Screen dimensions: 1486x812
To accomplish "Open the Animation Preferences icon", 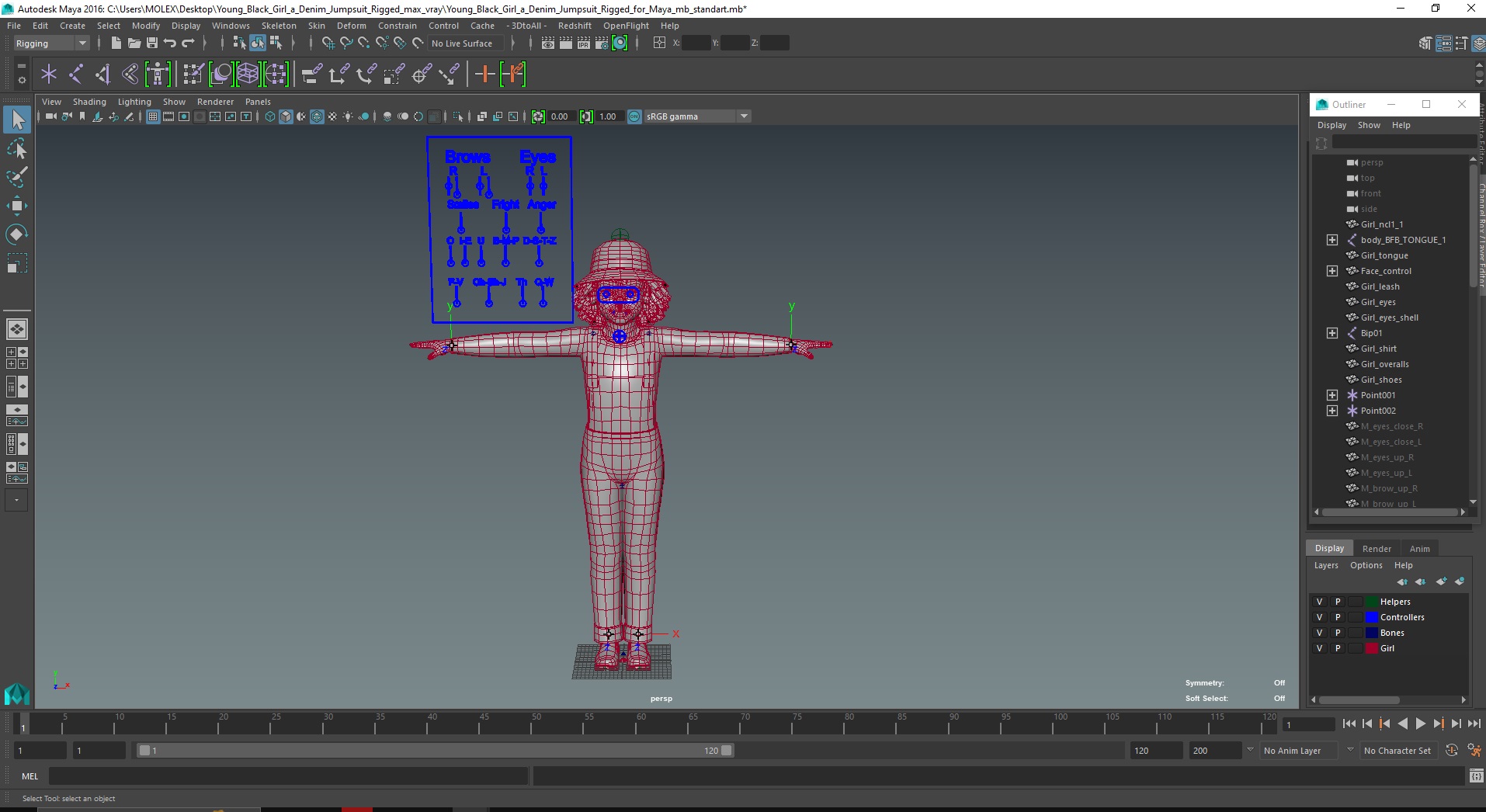I will (1474, 751).
